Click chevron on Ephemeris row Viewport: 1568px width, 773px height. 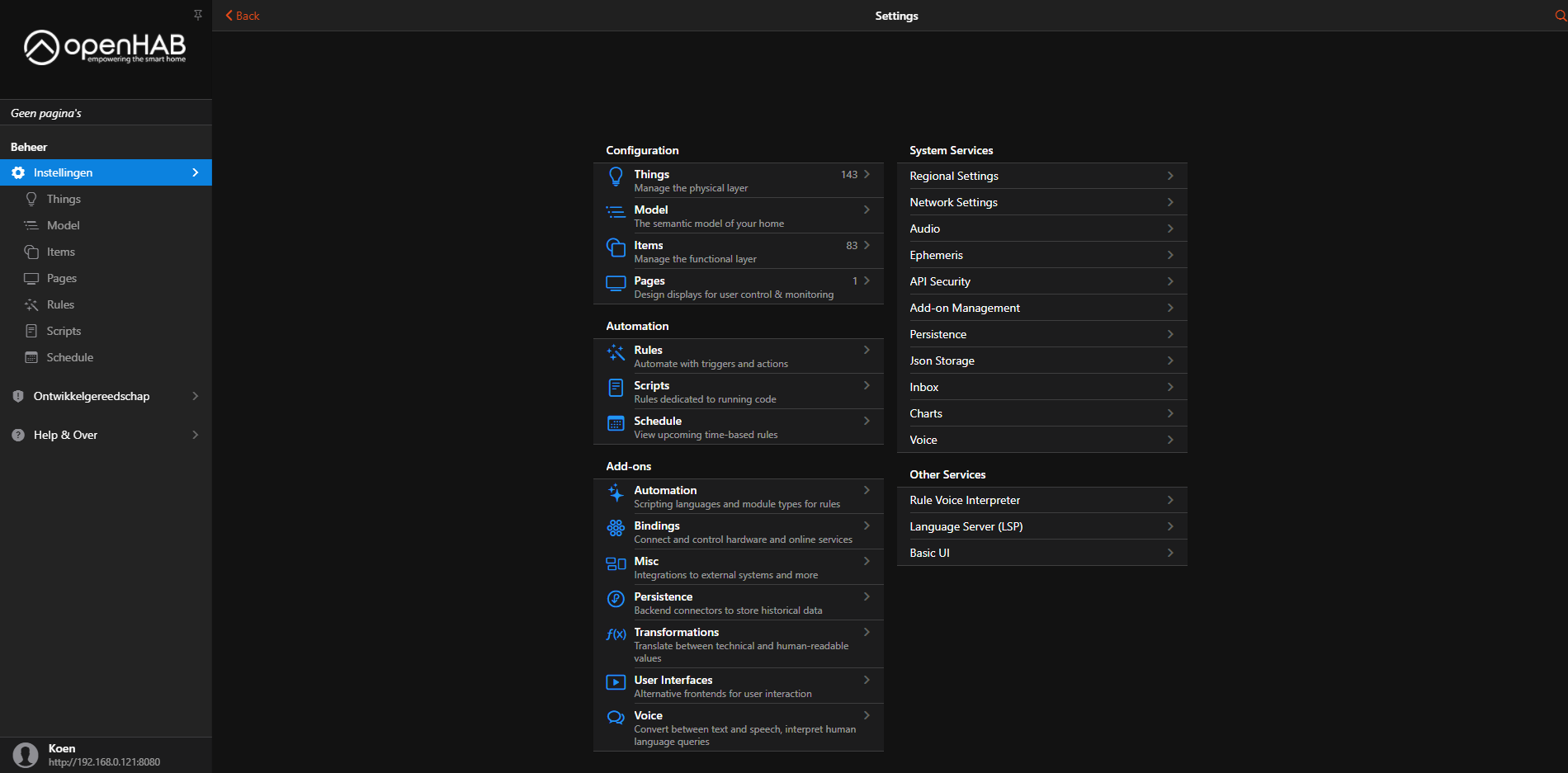click(x=1170, y=255)
